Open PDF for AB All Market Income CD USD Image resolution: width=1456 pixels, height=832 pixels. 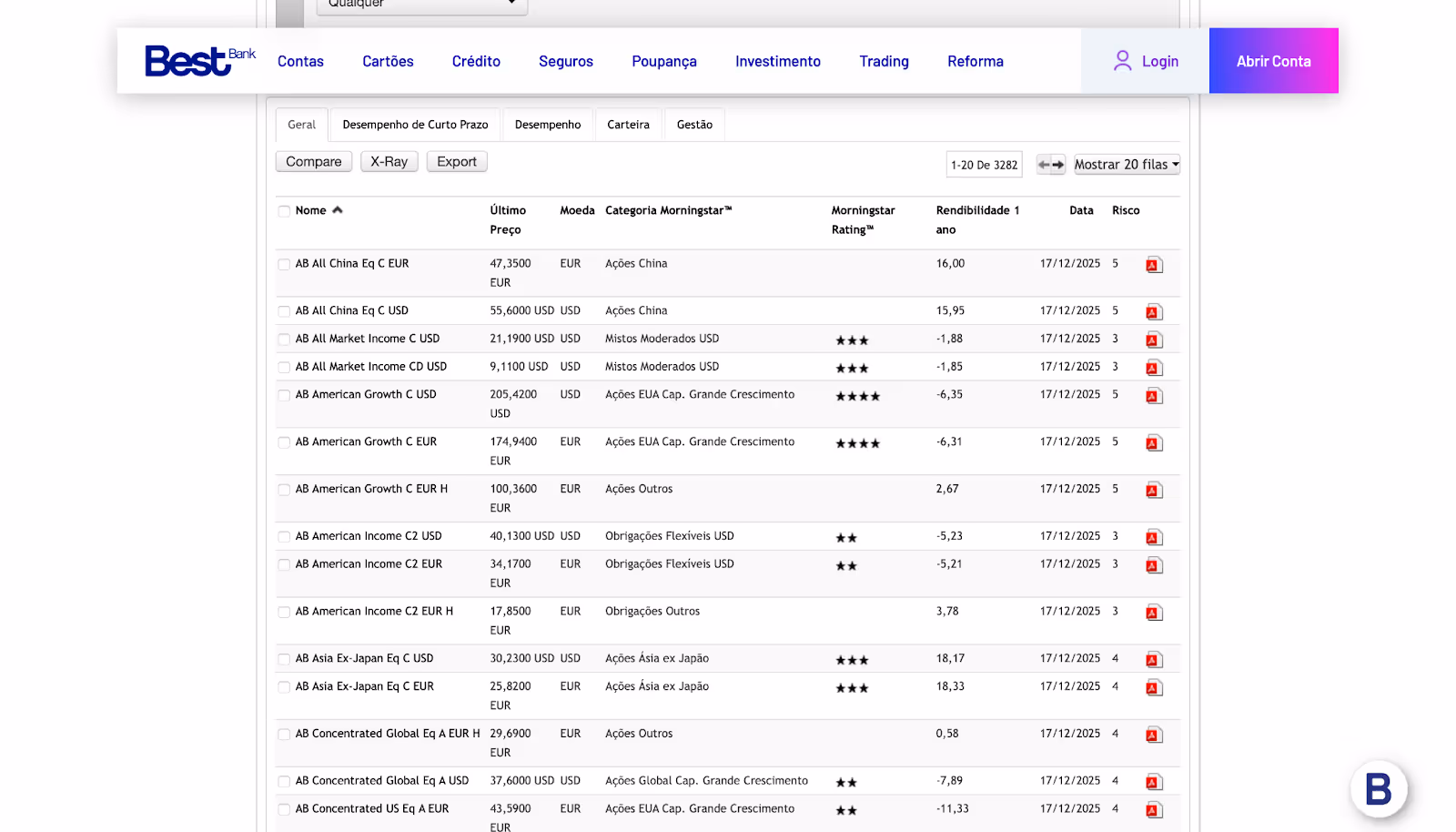point(1154,368)
